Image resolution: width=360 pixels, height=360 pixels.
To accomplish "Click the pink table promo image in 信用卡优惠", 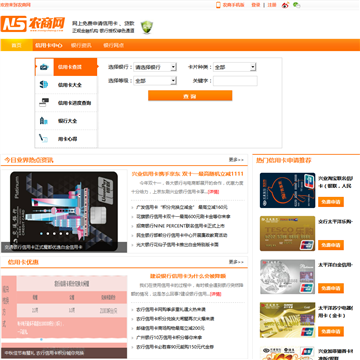I will [x=64, y=316].
